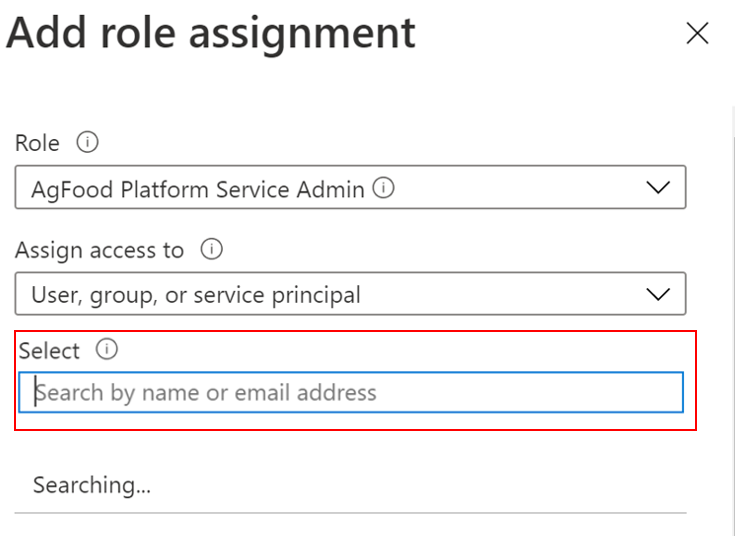Click the AgFood Platform Service Admin text
This screenshot has height=536, width=736.
198,188
